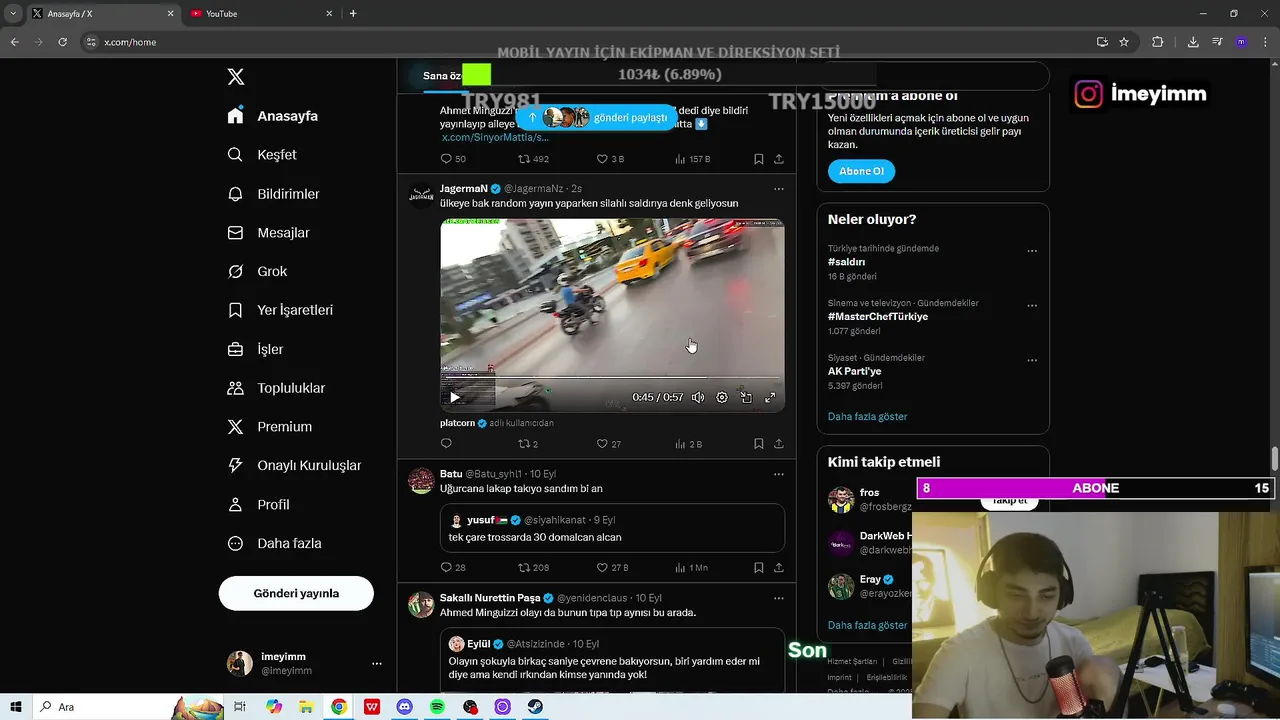Play the JagermaN video
This screenshot has height=720, width=1280.
[455, 397]
